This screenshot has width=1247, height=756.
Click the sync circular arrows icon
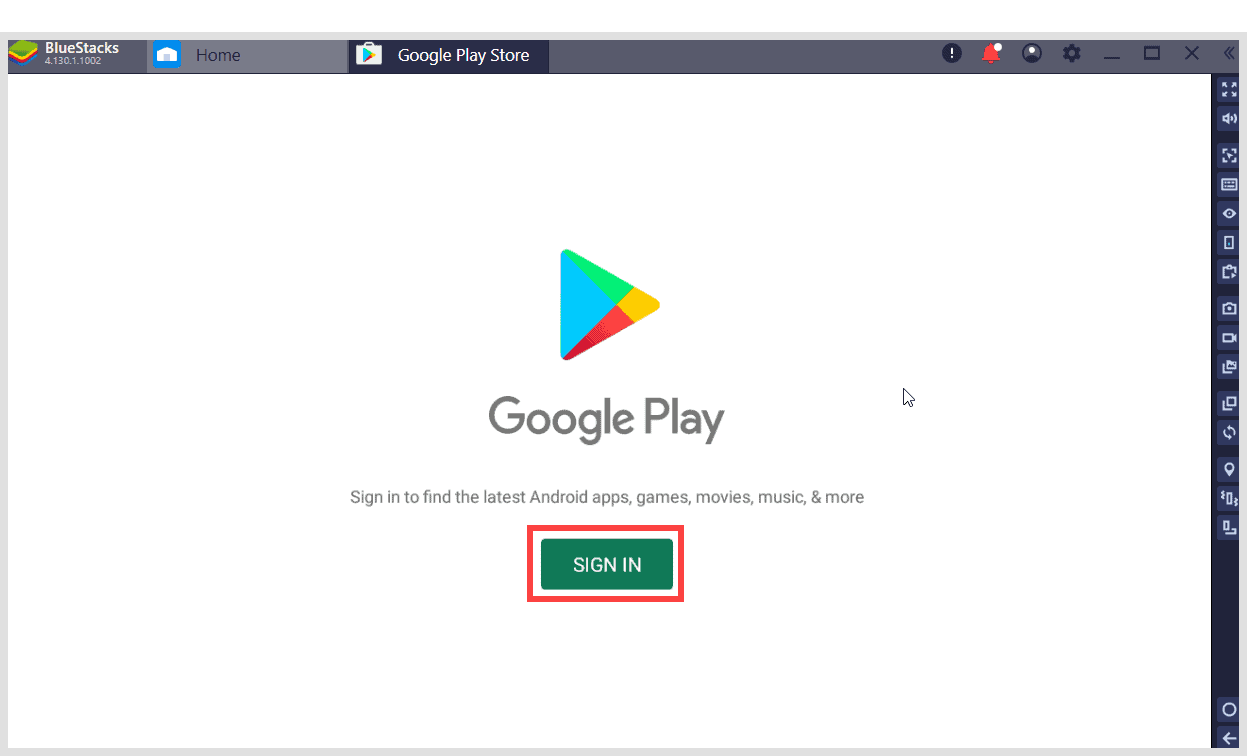pos(1230,433)
